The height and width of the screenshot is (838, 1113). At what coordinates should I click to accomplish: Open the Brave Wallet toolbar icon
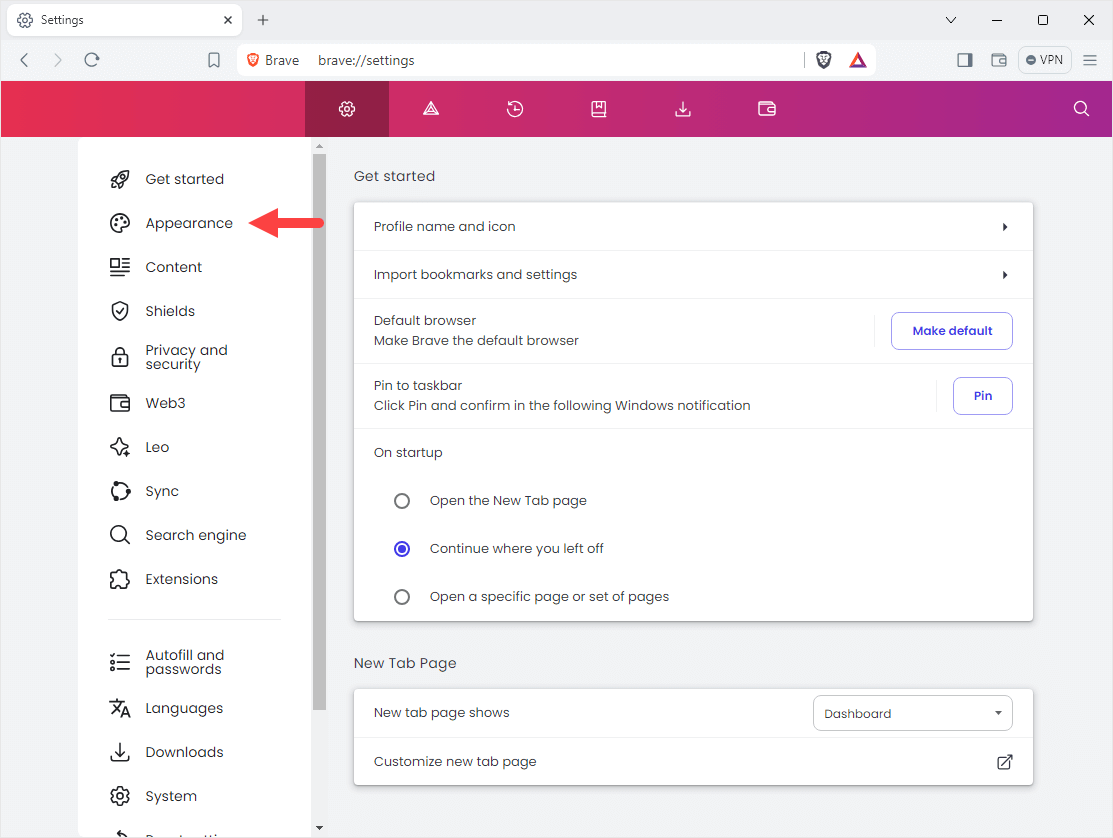999,60
